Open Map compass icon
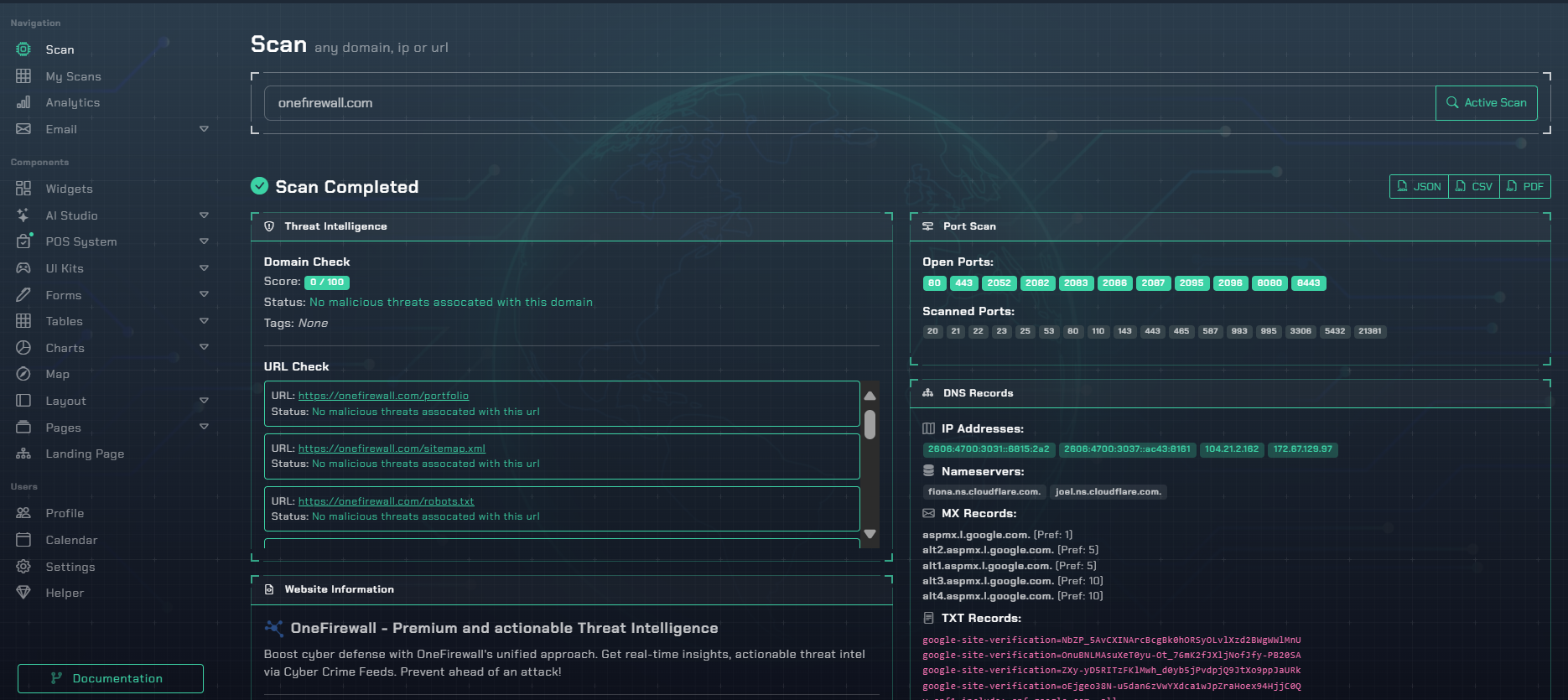Viewport: 1568px width, 700px height. 23,374
